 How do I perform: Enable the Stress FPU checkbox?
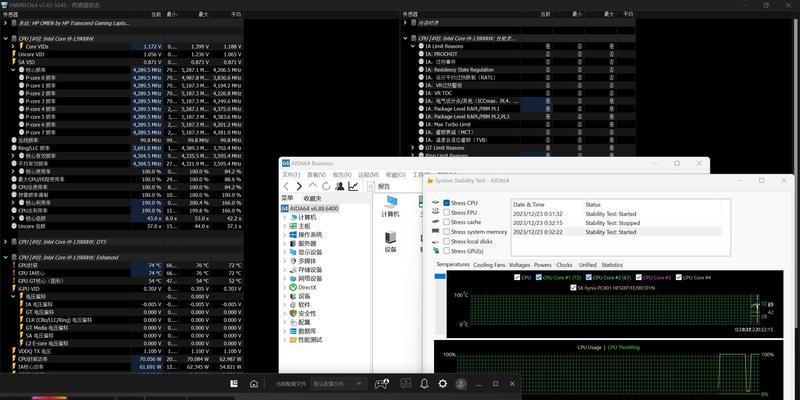tap(447, 212)
